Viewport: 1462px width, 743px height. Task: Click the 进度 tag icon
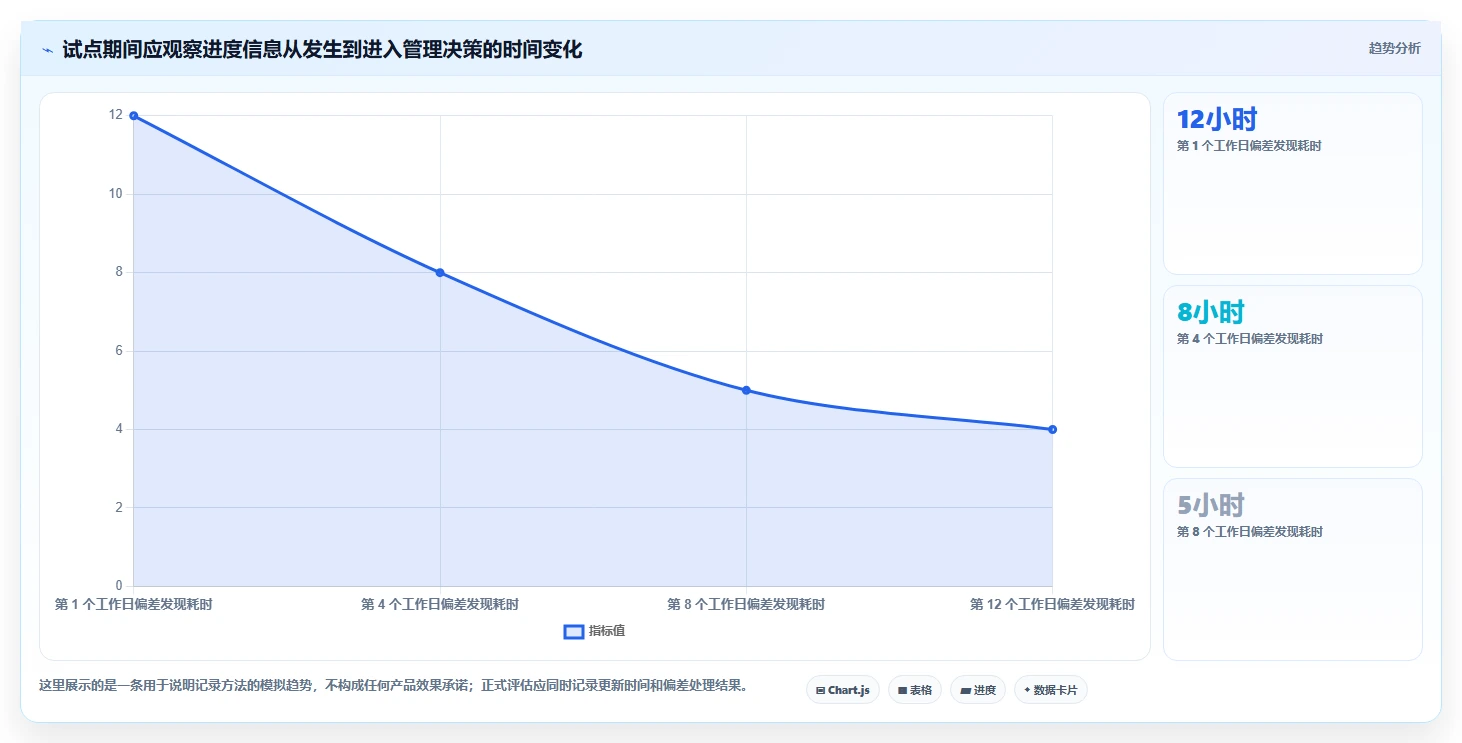click(x=965, y=690)
